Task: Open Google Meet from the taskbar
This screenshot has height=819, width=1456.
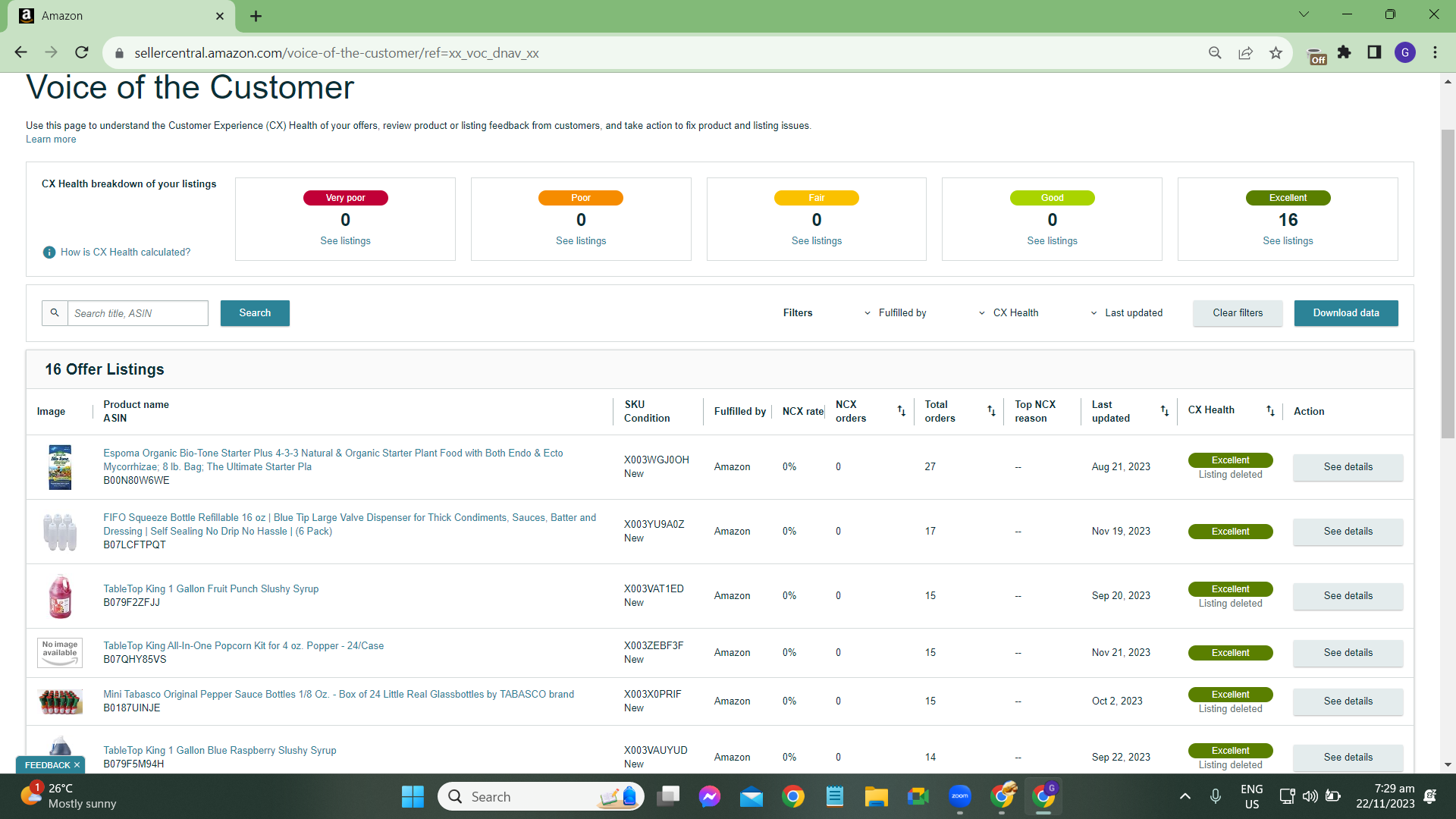Action: coord(918,796)
